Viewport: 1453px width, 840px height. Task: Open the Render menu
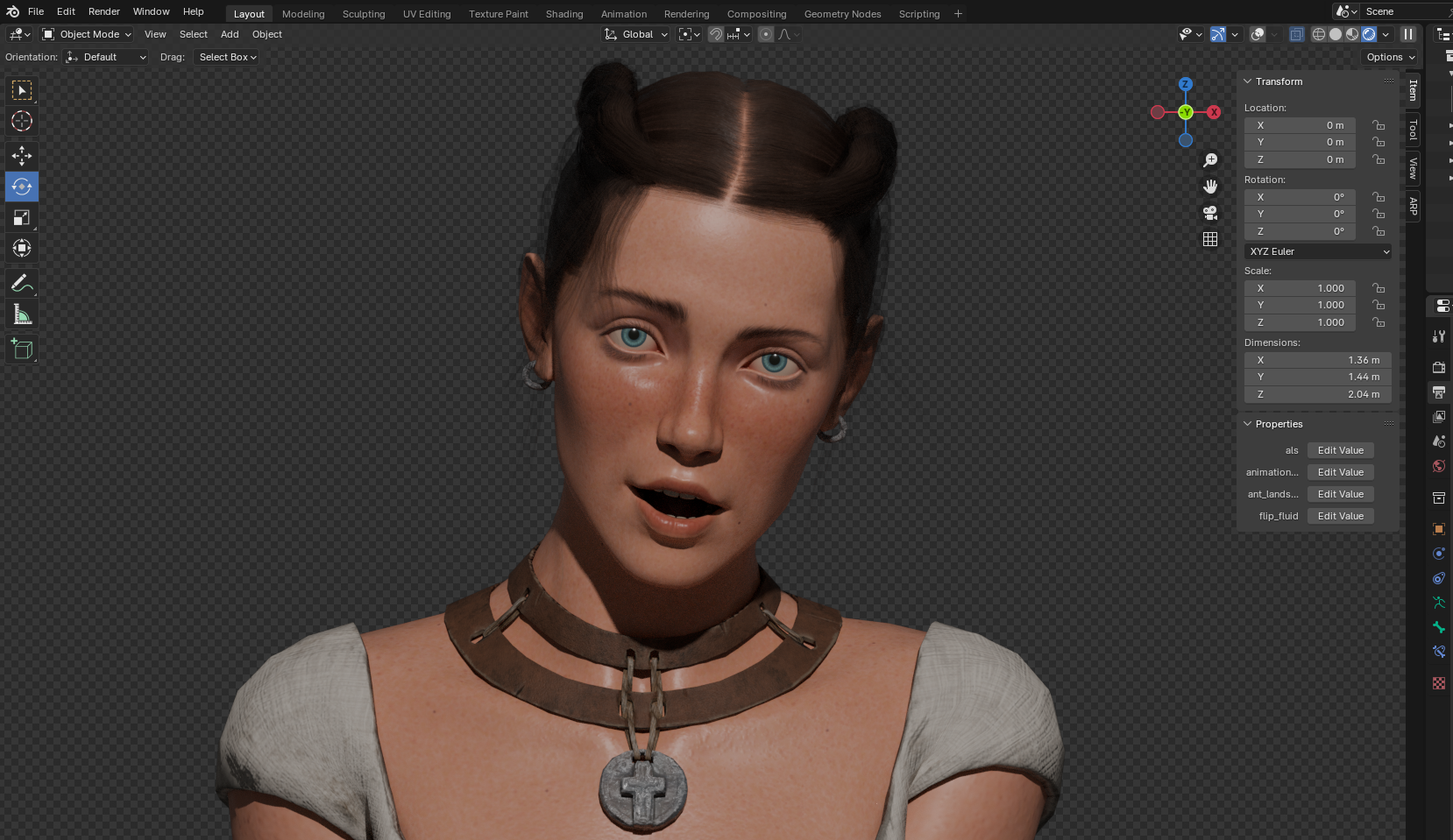(103, 11)
